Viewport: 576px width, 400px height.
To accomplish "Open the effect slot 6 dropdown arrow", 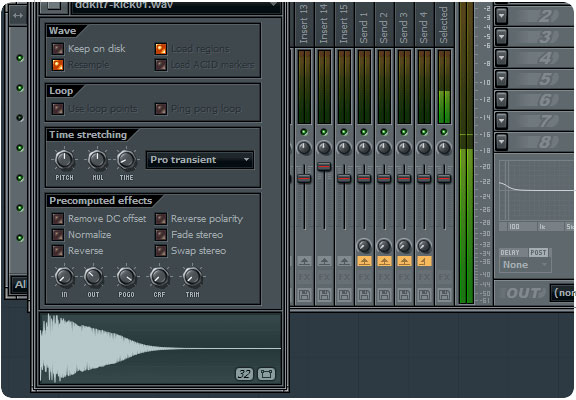I will pyautogui.click(x=501, y=100).
